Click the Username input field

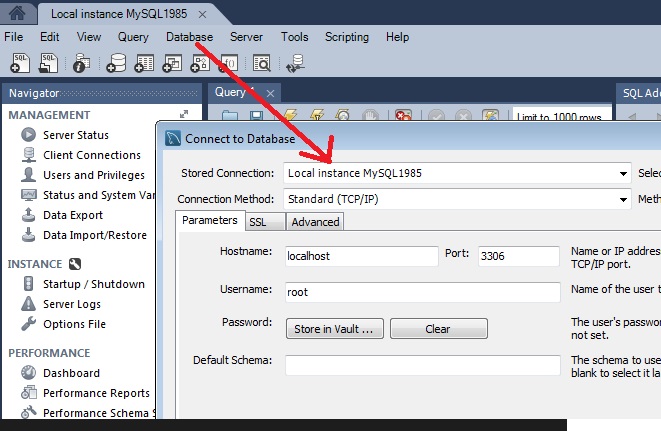click(x=423, y=292)
